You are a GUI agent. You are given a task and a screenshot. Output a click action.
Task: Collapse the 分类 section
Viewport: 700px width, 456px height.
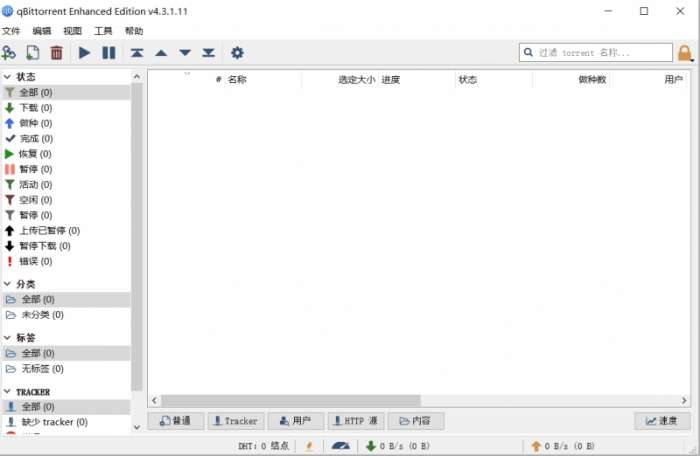(x=7, y=284)
